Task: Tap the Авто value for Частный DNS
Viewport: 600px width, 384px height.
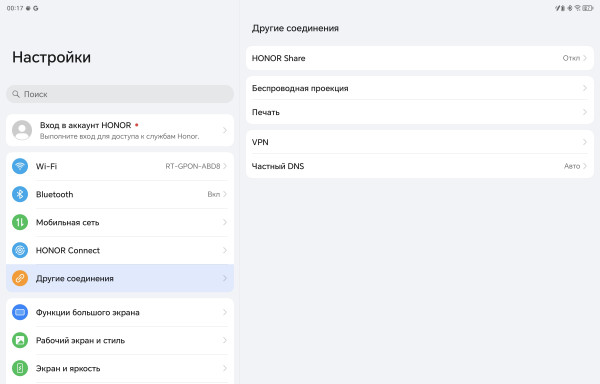Action: 572,166
